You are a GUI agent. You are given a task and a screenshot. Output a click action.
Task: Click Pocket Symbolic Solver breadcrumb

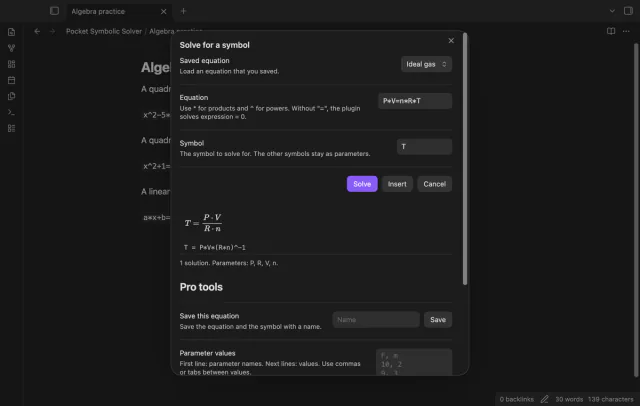[x=104, y=31]
